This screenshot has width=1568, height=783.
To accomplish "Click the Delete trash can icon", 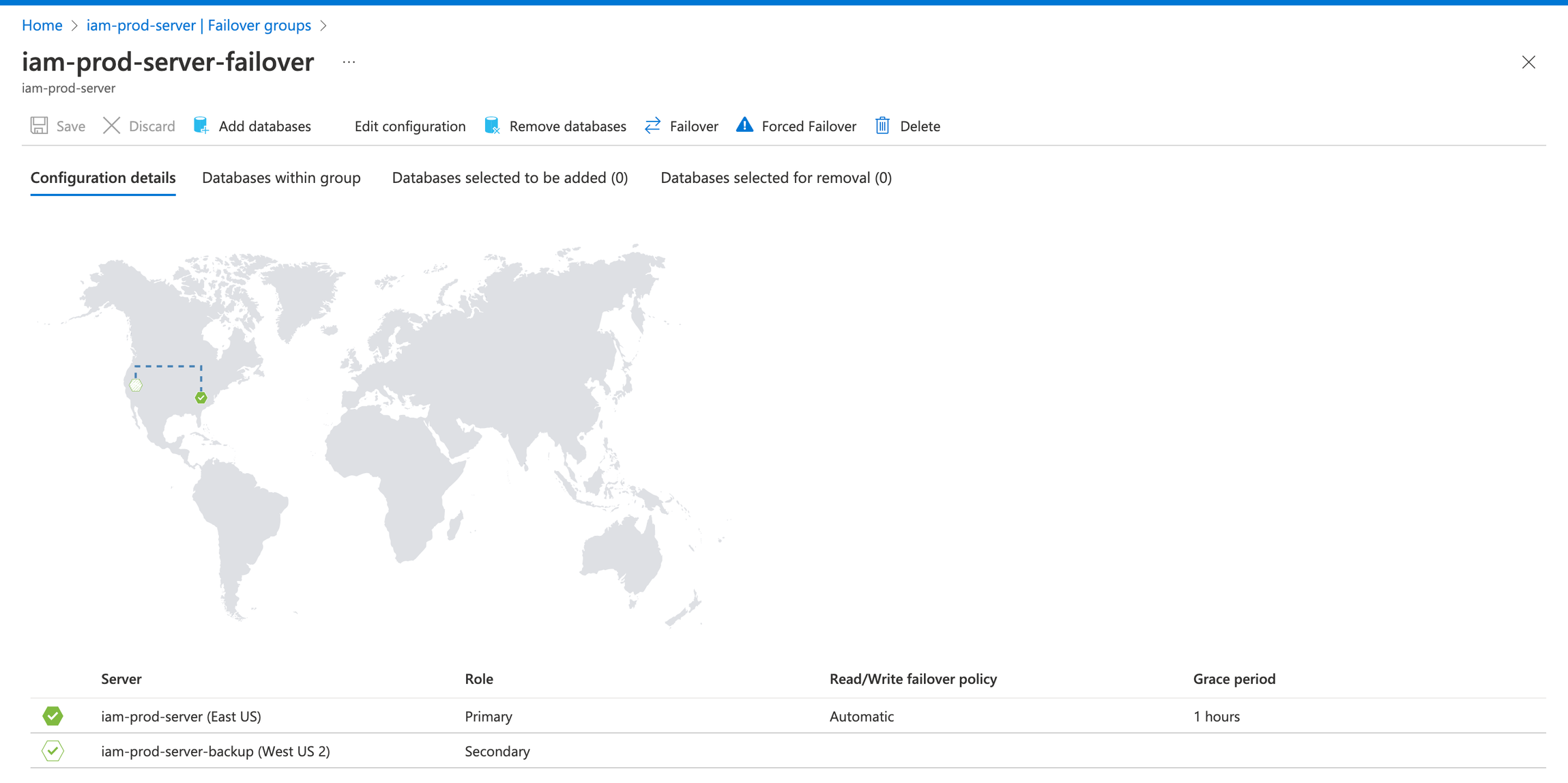I will tap(882, 126).
